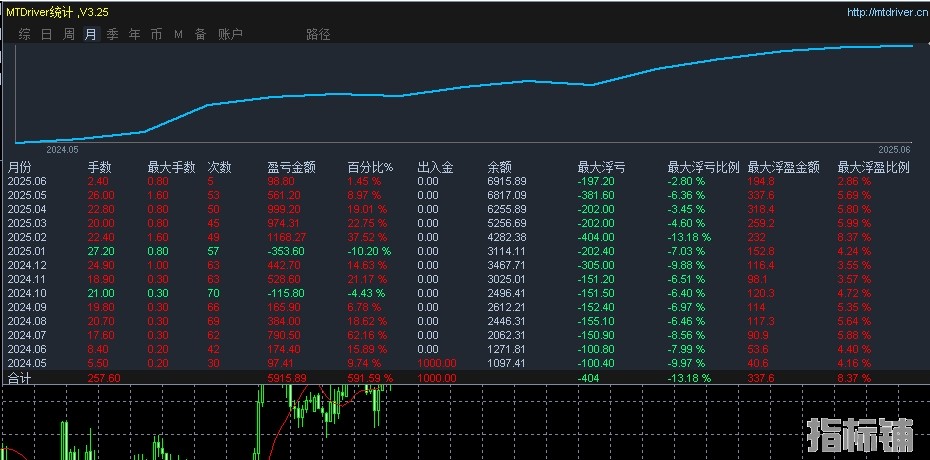This screenshot has width=930, height=460.
Task: Open the 账户 account tab
Action: pos(230,34)
